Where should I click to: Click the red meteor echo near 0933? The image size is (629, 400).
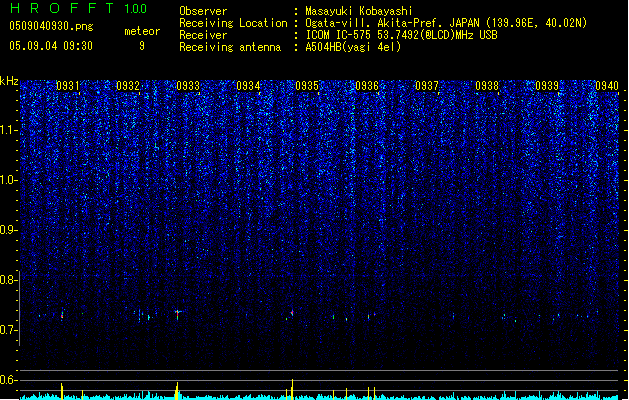(177, 314)
